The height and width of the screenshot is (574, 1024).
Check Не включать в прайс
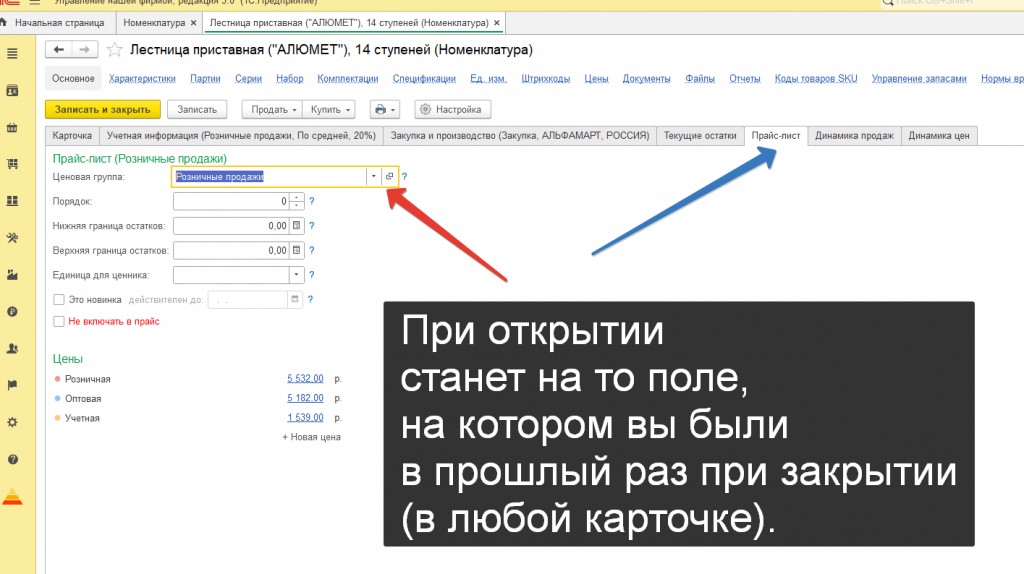pyautogui.click(x=59, y=321)
